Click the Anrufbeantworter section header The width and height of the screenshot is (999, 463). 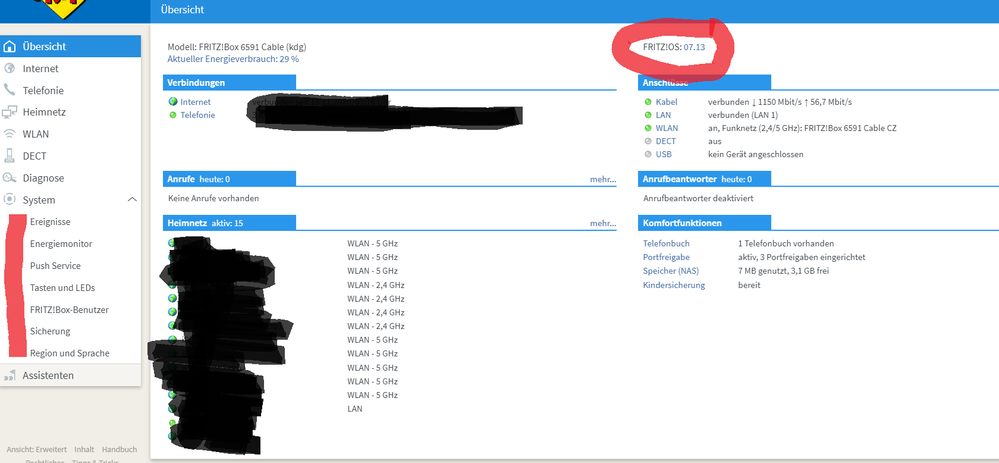tap(704, 179)
